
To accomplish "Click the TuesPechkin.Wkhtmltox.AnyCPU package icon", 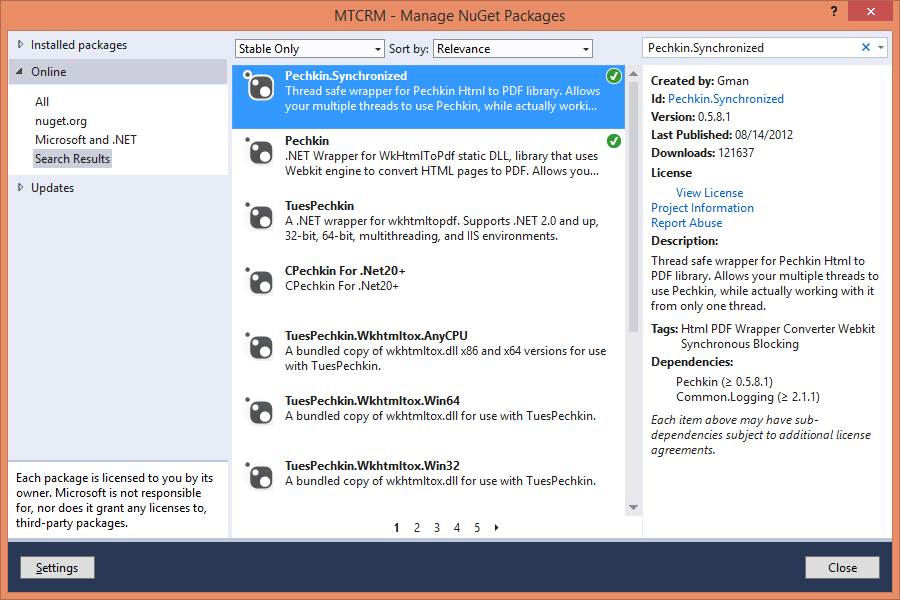I will click(x=259, y=346).
